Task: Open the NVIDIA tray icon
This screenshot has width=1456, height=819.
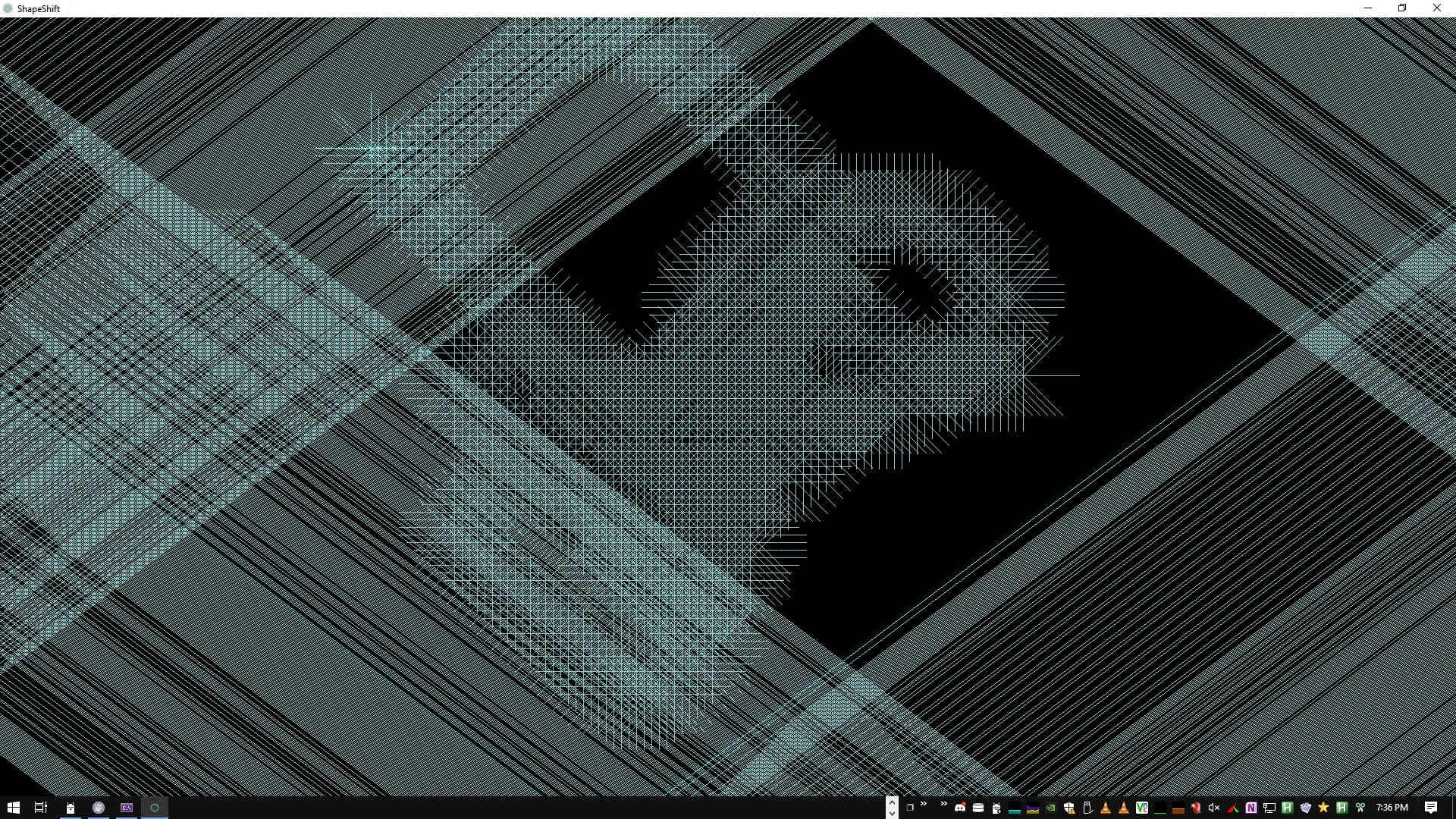Action: pos(1051,808)
